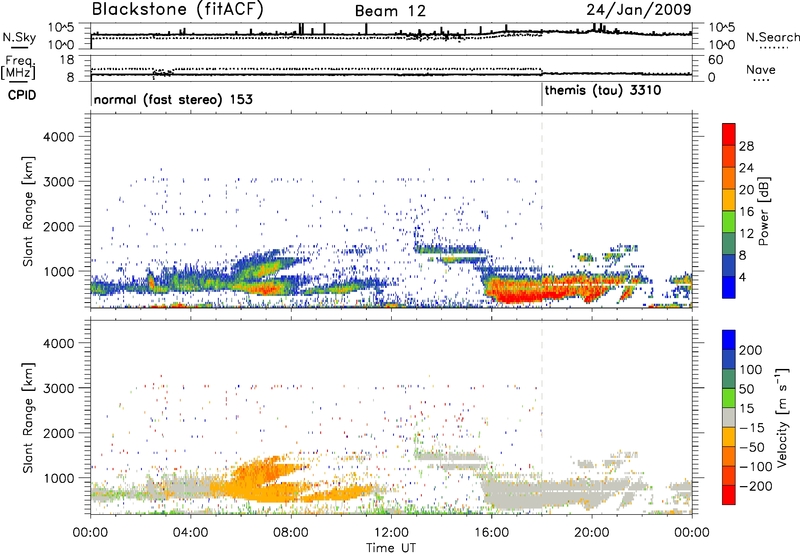Click the 'N.Search' legend label
800x554 pixels.
(x=772, y=37)
